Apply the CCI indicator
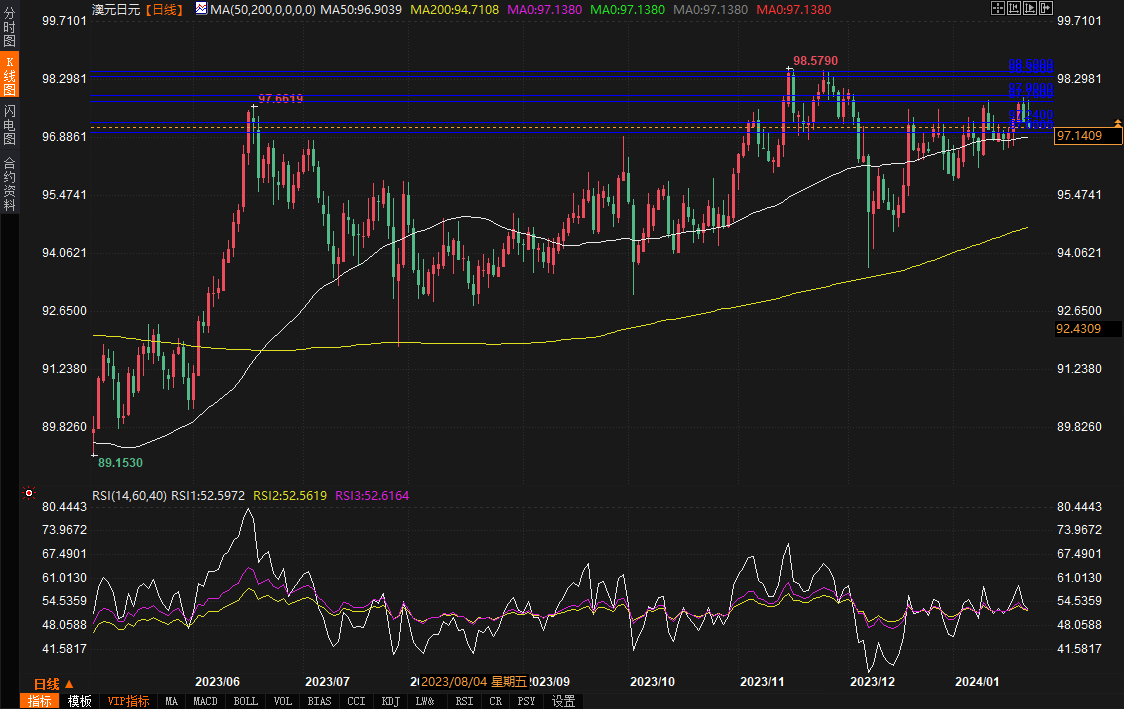The image size is (1124, 709). click(356, 701)
